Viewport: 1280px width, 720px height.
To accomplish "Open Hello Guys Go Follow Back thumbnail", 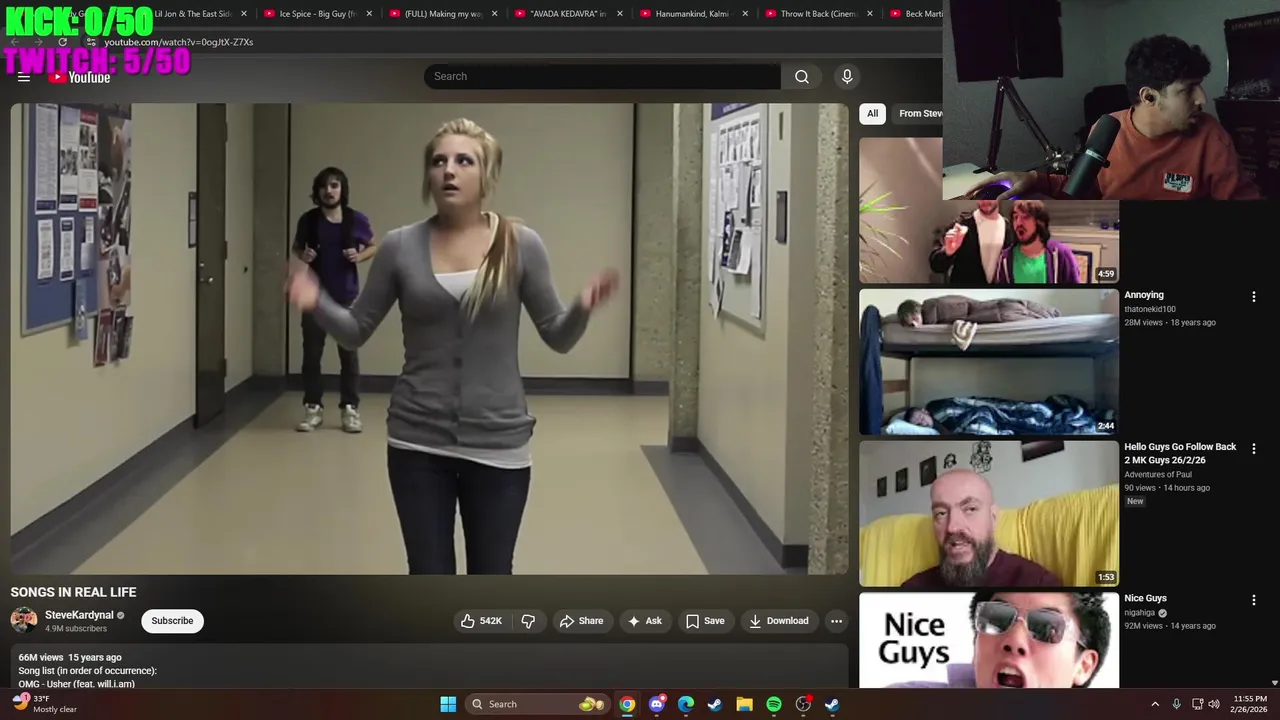I will [989, 513].
